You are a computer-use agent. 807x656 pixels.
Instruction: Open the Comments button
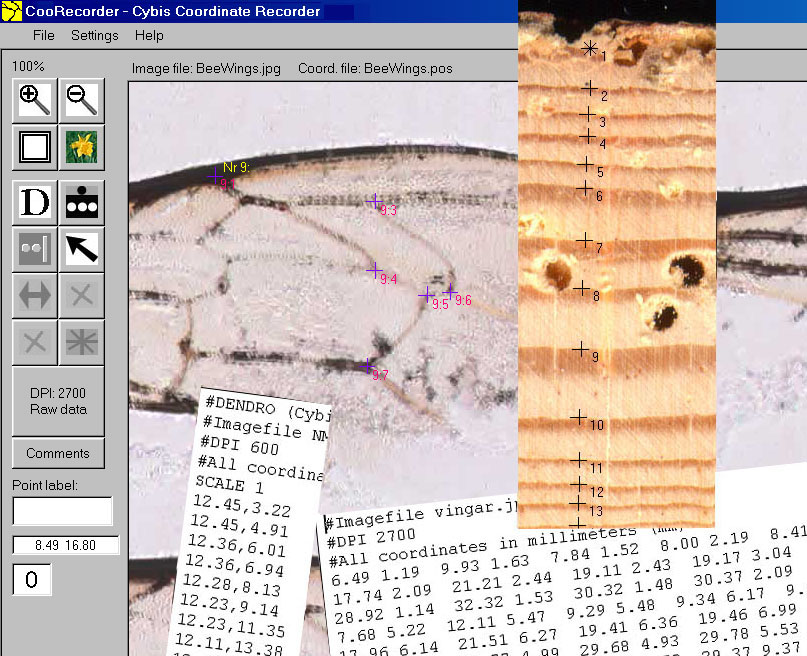[58, 453]
